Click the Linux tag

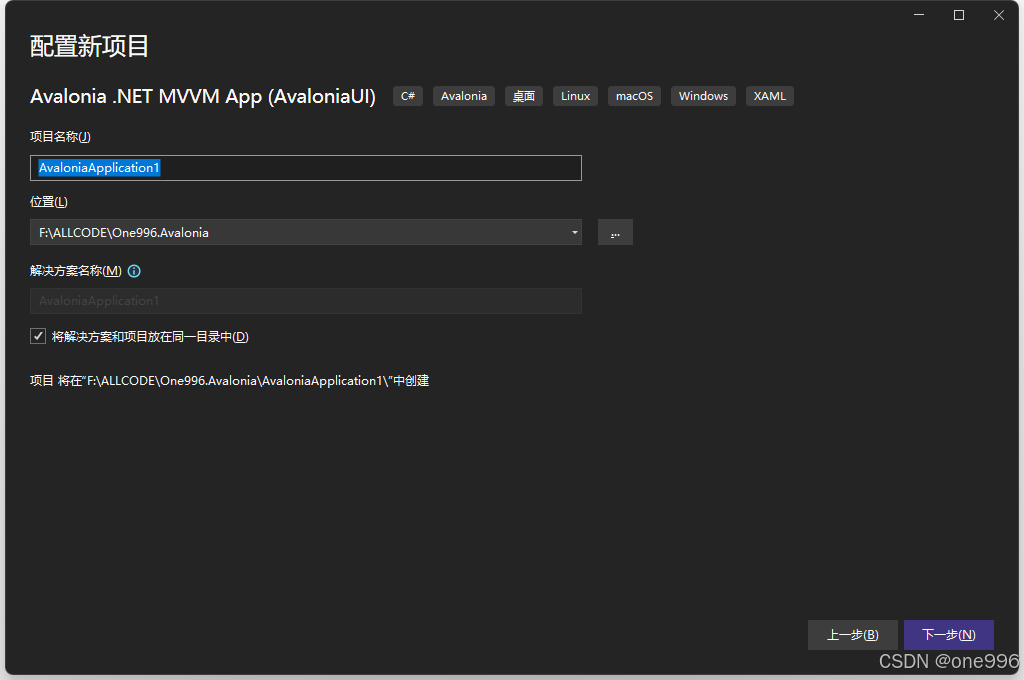575,96
